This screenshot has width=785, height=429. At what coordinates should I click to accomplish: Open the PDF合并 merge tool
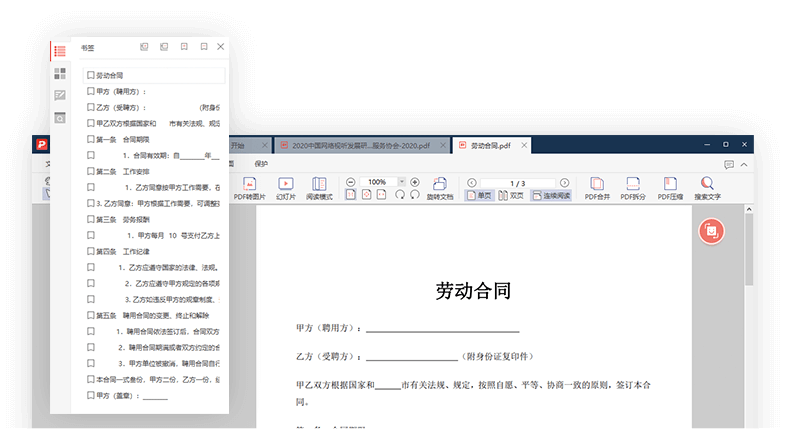[x=597, y=188]
